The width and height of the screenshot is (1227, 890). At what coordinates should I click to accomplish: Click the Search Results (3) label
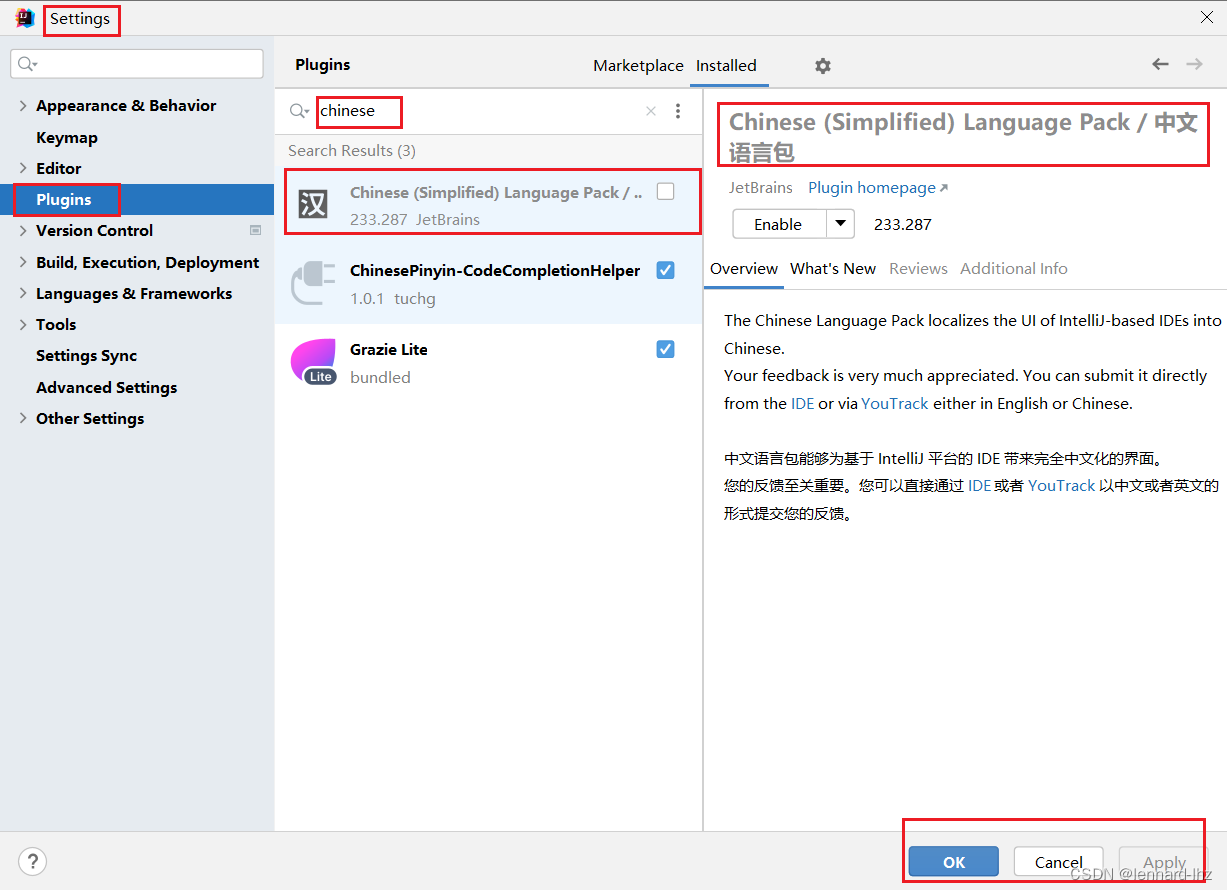352,150
